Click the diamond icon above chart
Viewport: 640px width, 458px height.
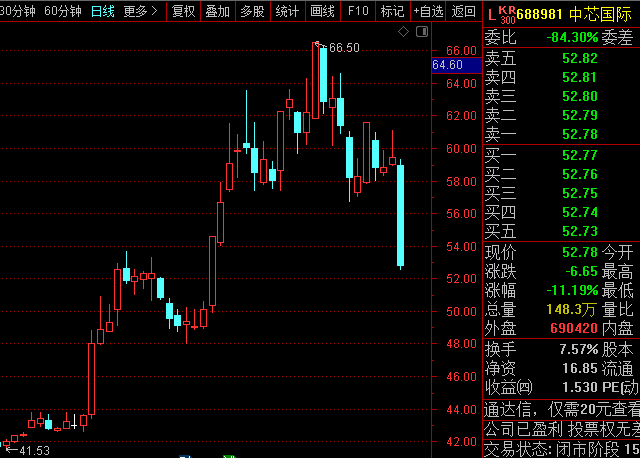(x=403, y=31)
